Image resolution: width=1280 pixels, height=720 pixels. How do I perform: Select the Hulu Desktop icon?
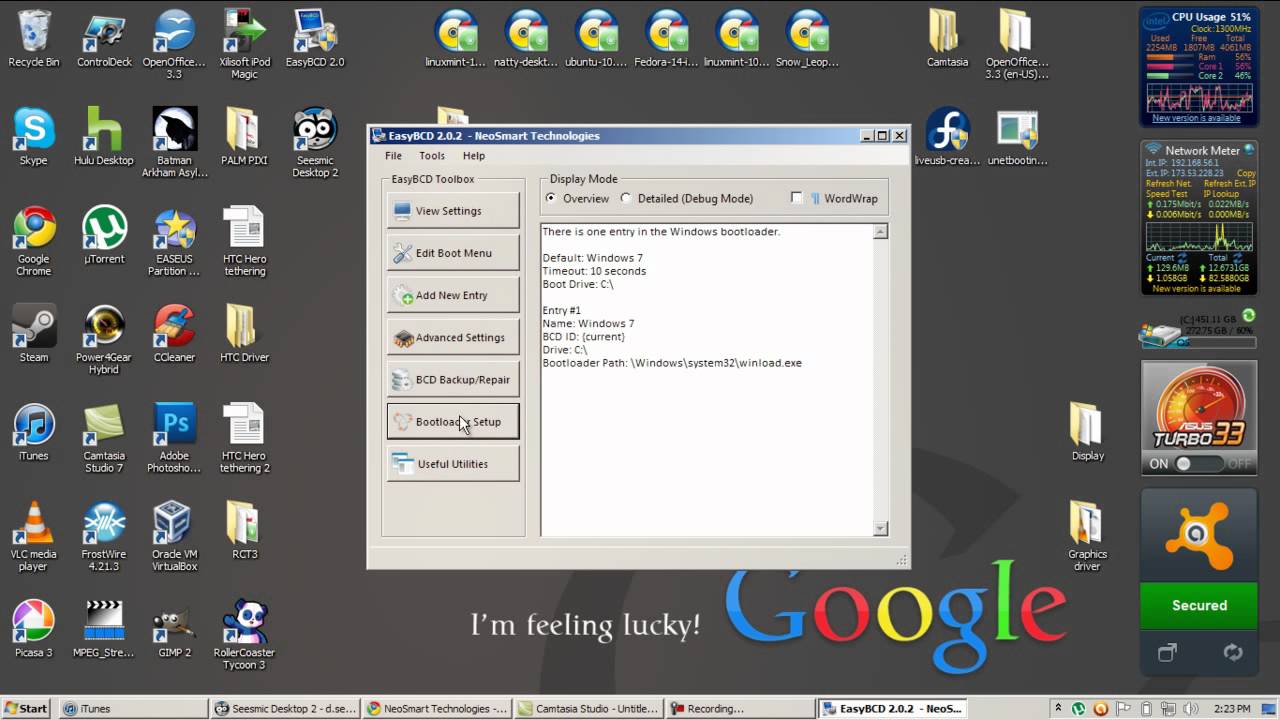[x=104, y=136]
